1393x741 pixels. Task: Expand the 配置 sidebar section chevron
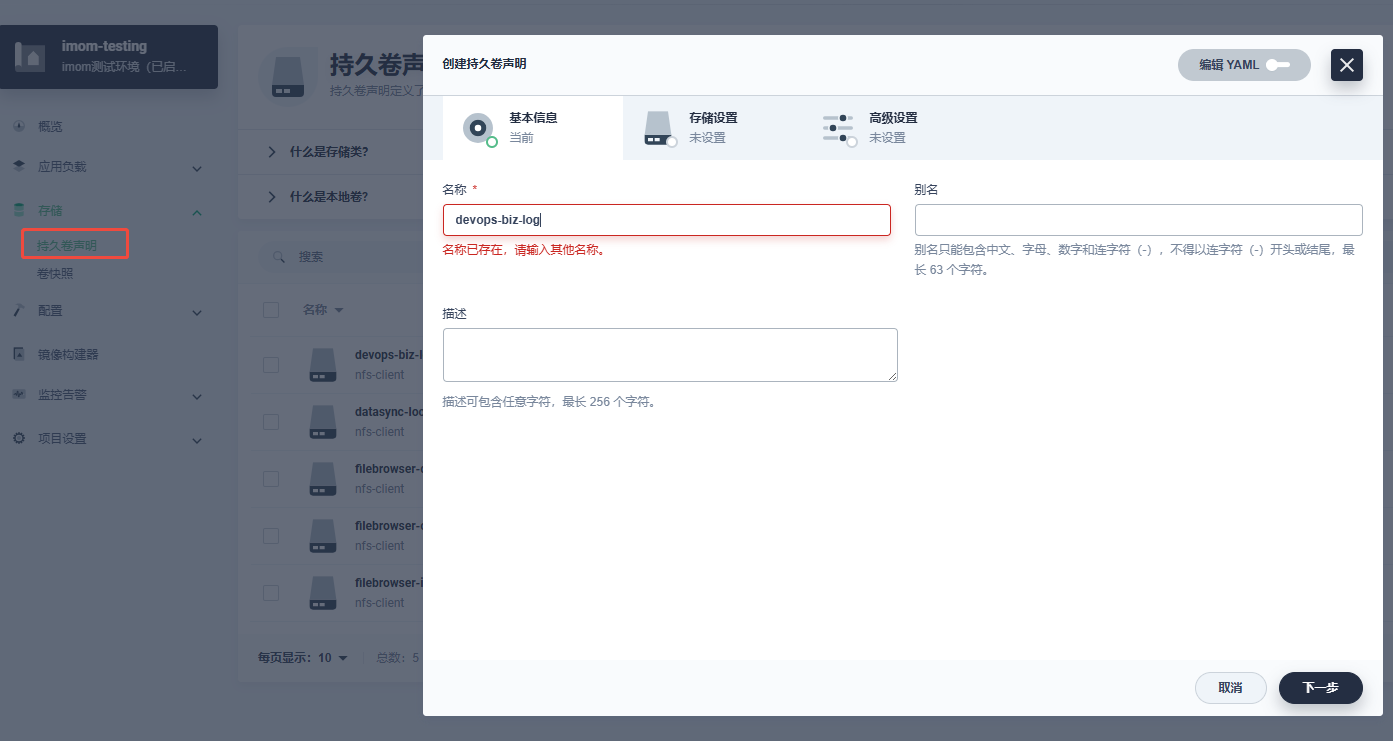click(x=197, y=312)
